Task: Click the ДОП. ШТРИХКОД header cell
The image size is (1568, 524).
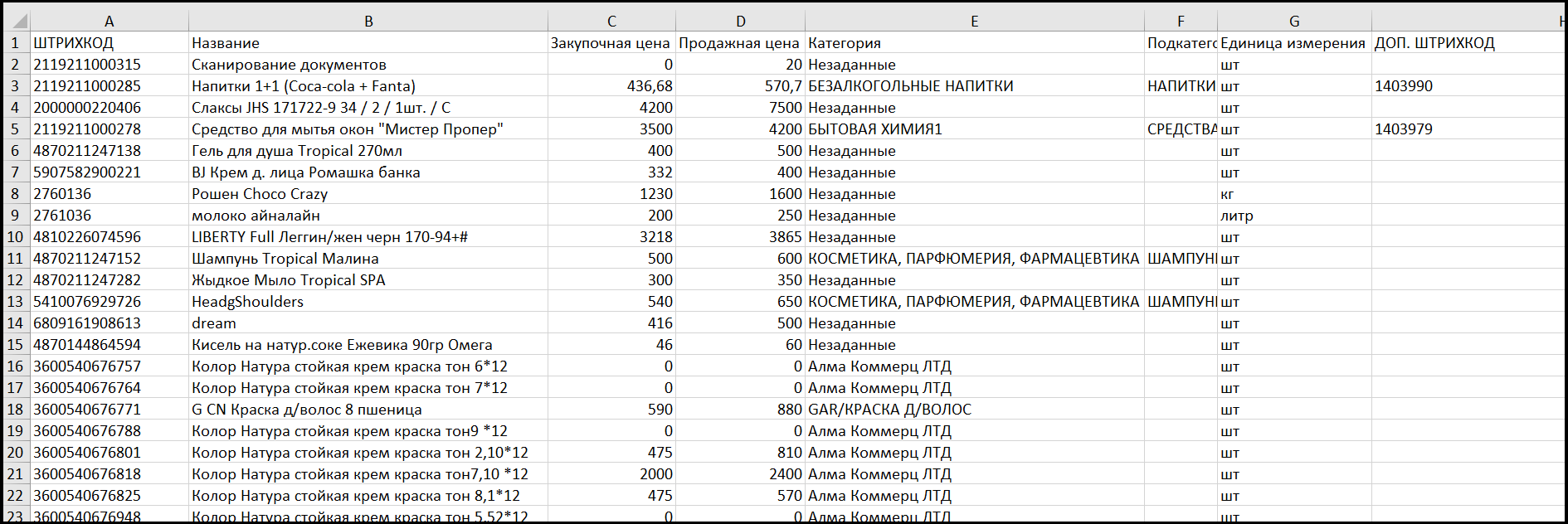Action: 1467,42
